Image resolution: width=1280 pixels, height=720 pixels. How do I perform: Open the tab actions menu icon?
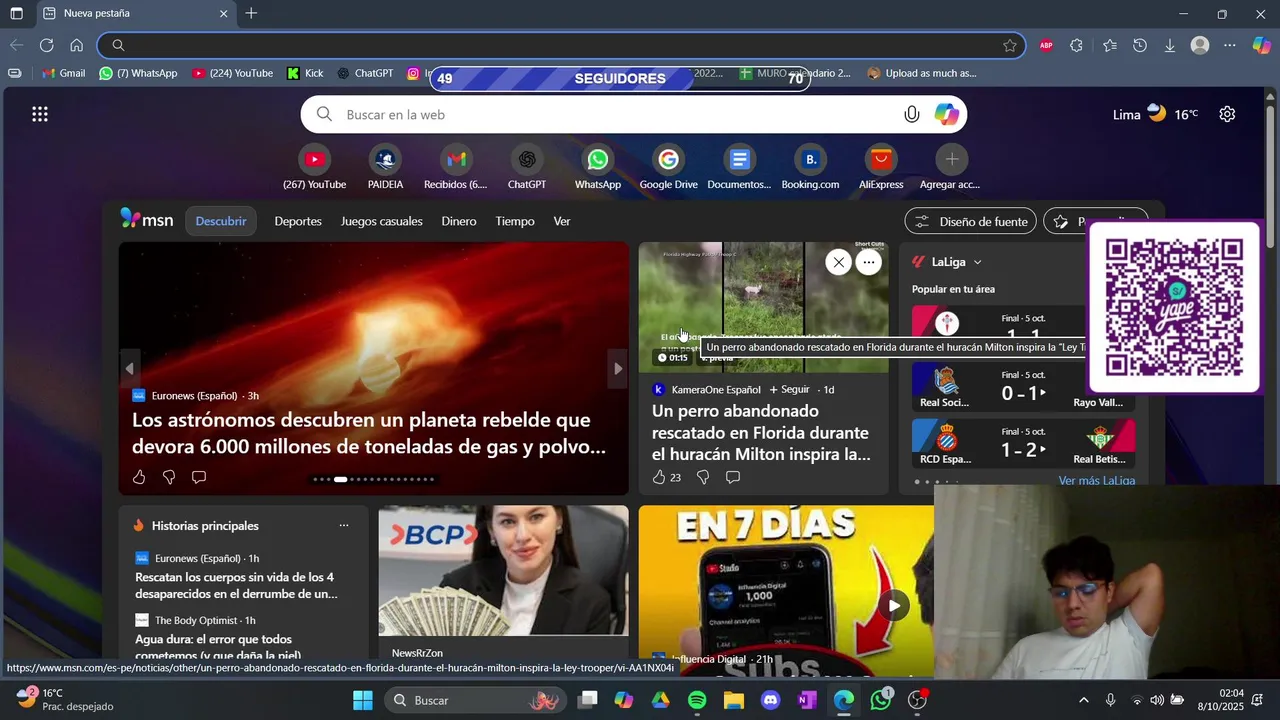17,14
